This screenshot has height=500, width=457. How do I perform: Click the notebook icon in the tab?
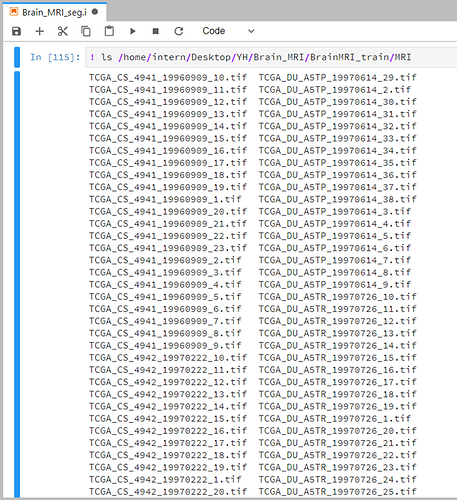[14, 12]
